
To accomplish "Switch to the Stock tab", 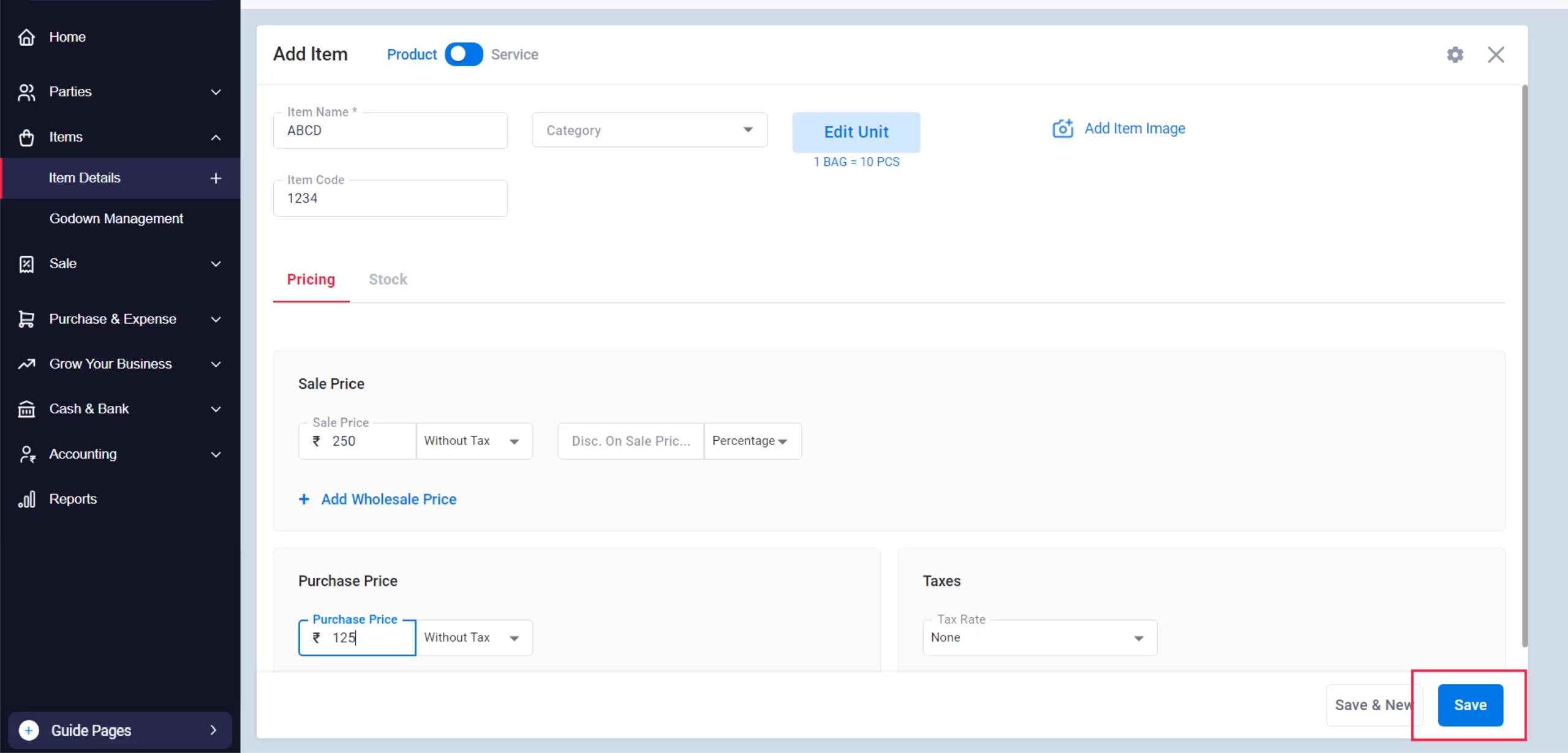I will (388, 280).
